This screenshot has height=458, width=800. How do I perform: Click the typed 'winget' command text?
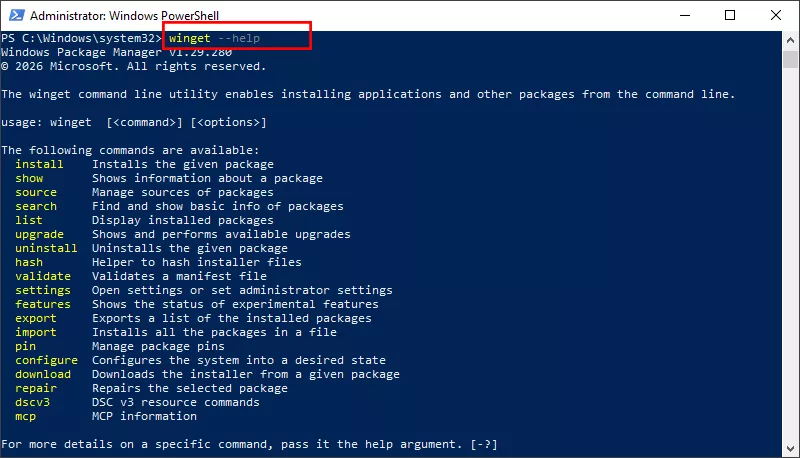[189, 38]
